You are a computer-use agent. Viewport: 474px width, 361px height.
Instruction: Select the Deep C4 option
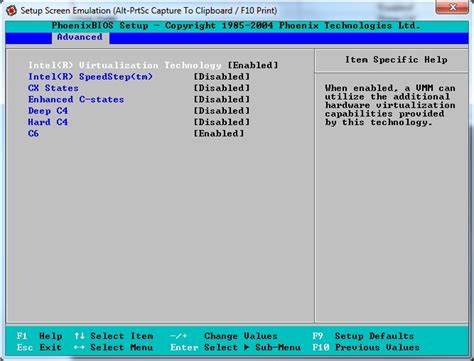48,111
